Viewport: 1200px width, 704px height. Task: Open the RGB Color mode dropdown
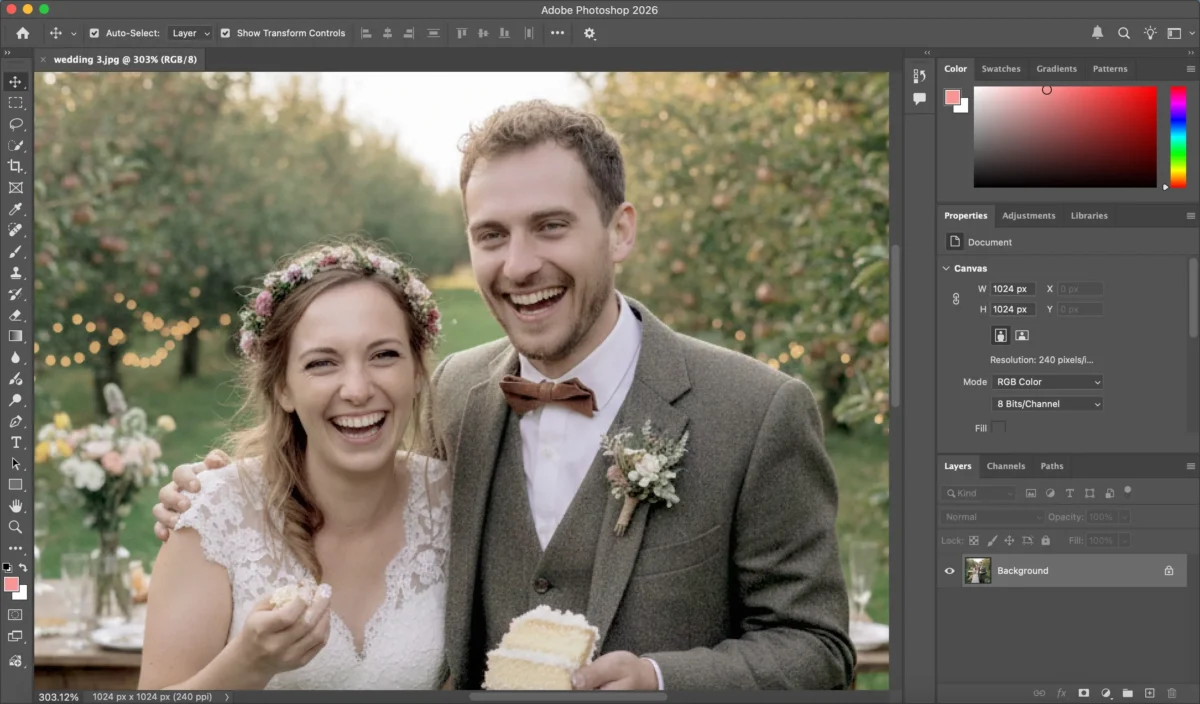pyautogui.click(x=1046, y=382)
